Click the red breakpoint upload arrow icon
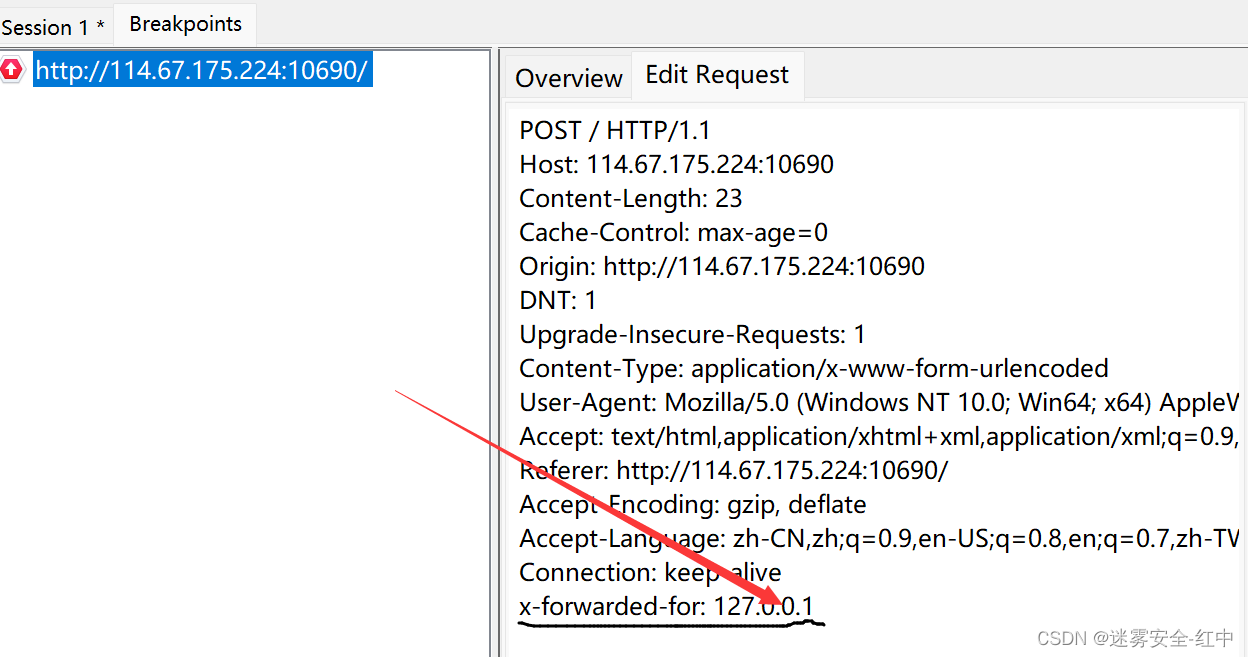This screenshot has width=1248, height=657. pos(11,70)
